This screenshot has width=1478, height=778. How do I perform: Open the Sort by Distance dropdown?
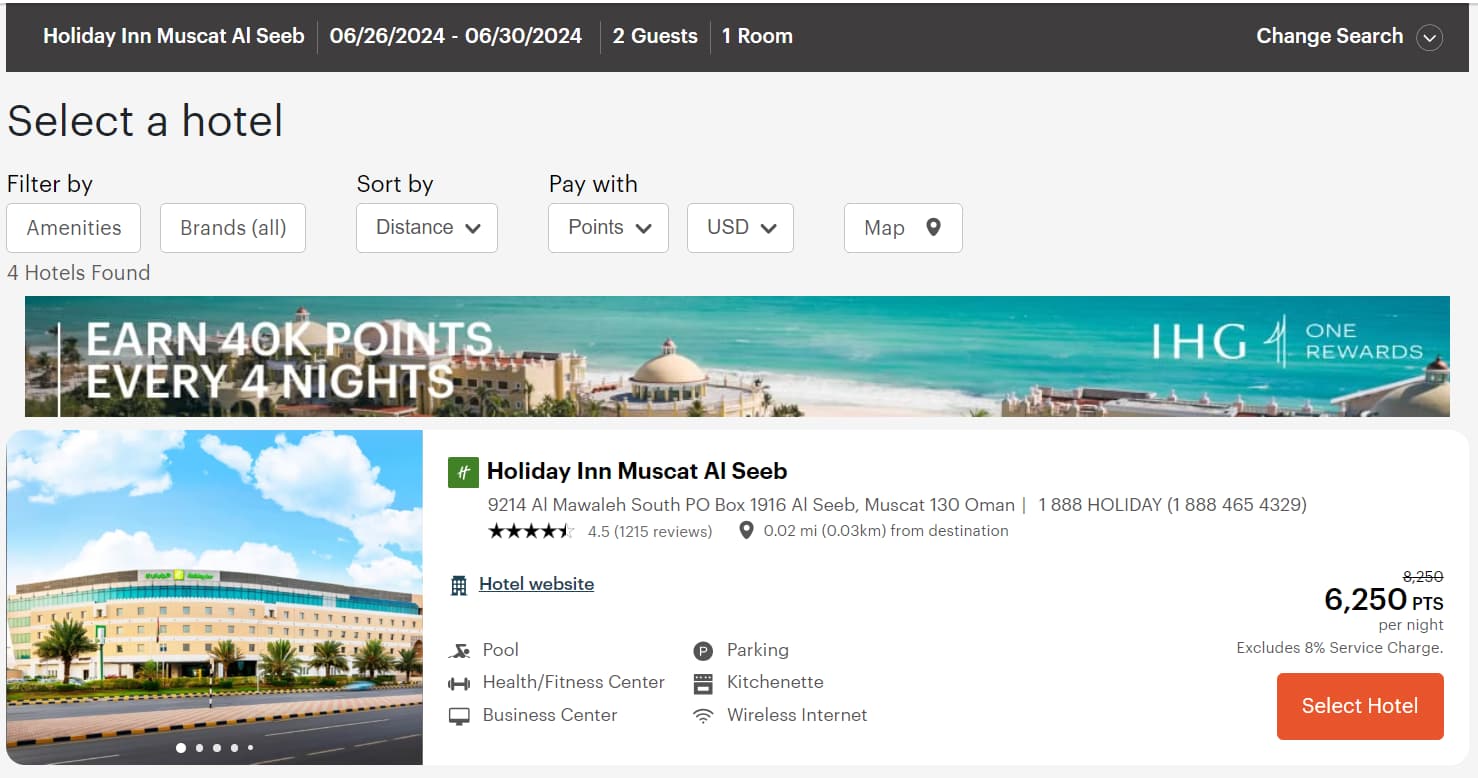click(427, 228)
